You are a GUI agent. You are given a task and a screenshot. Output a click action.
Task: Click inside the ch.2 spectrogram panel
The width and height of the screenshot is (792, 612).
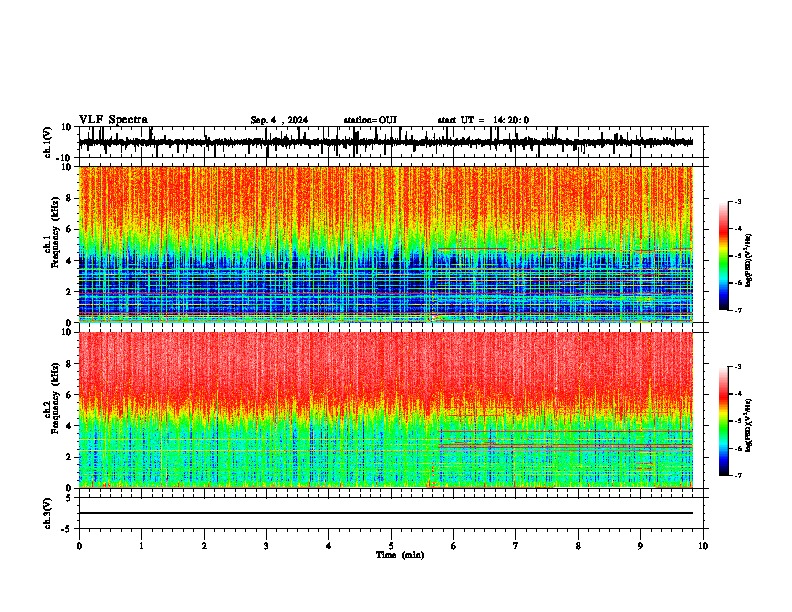point(386,410)
